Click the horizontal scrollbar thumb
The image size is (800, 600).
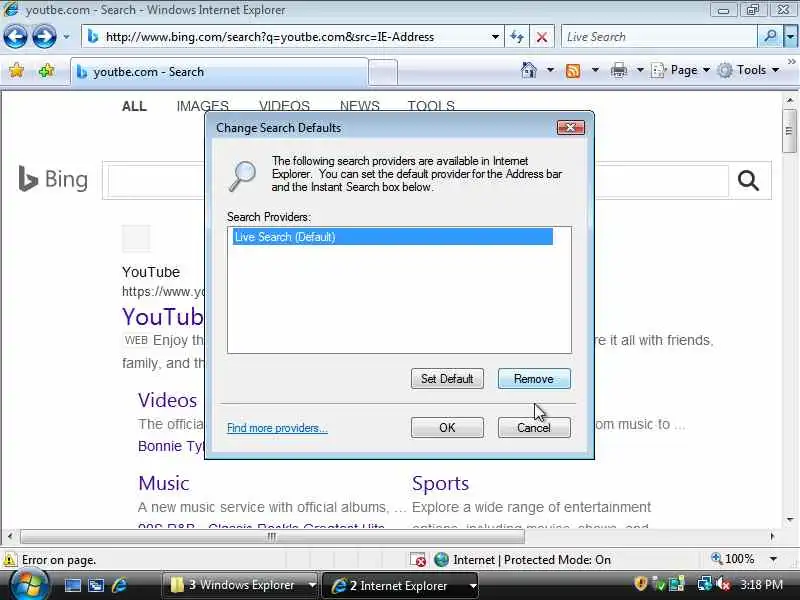[x=272, y=536]
